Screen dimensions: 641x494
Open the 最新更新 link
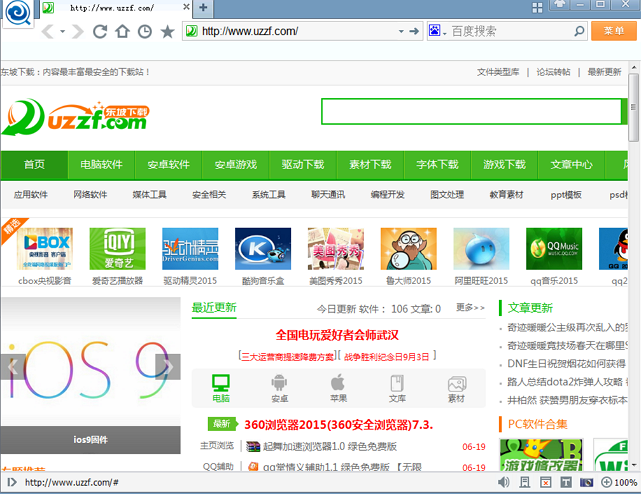tap(604, 72)
